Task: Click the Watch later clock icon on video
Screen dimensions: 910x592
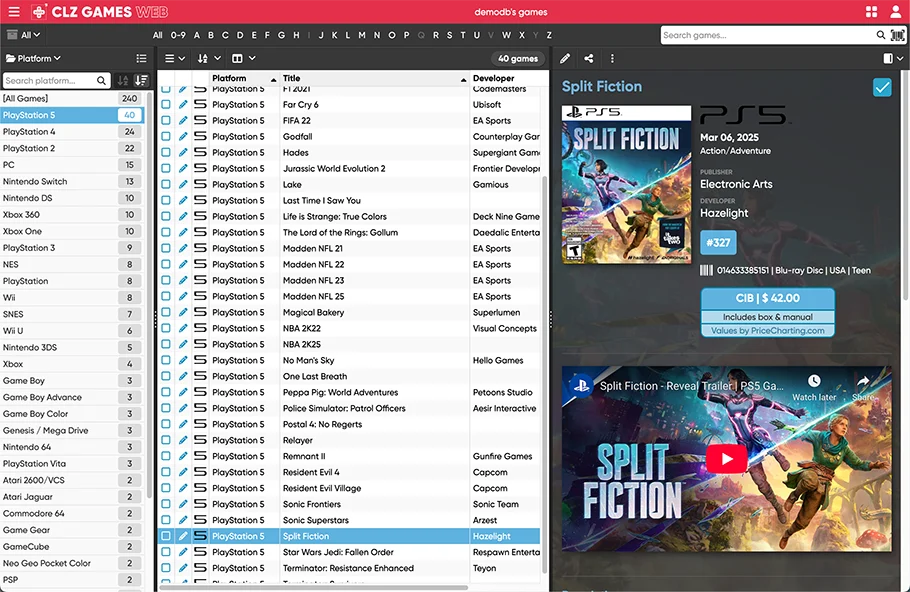Action: pos(814,381)
